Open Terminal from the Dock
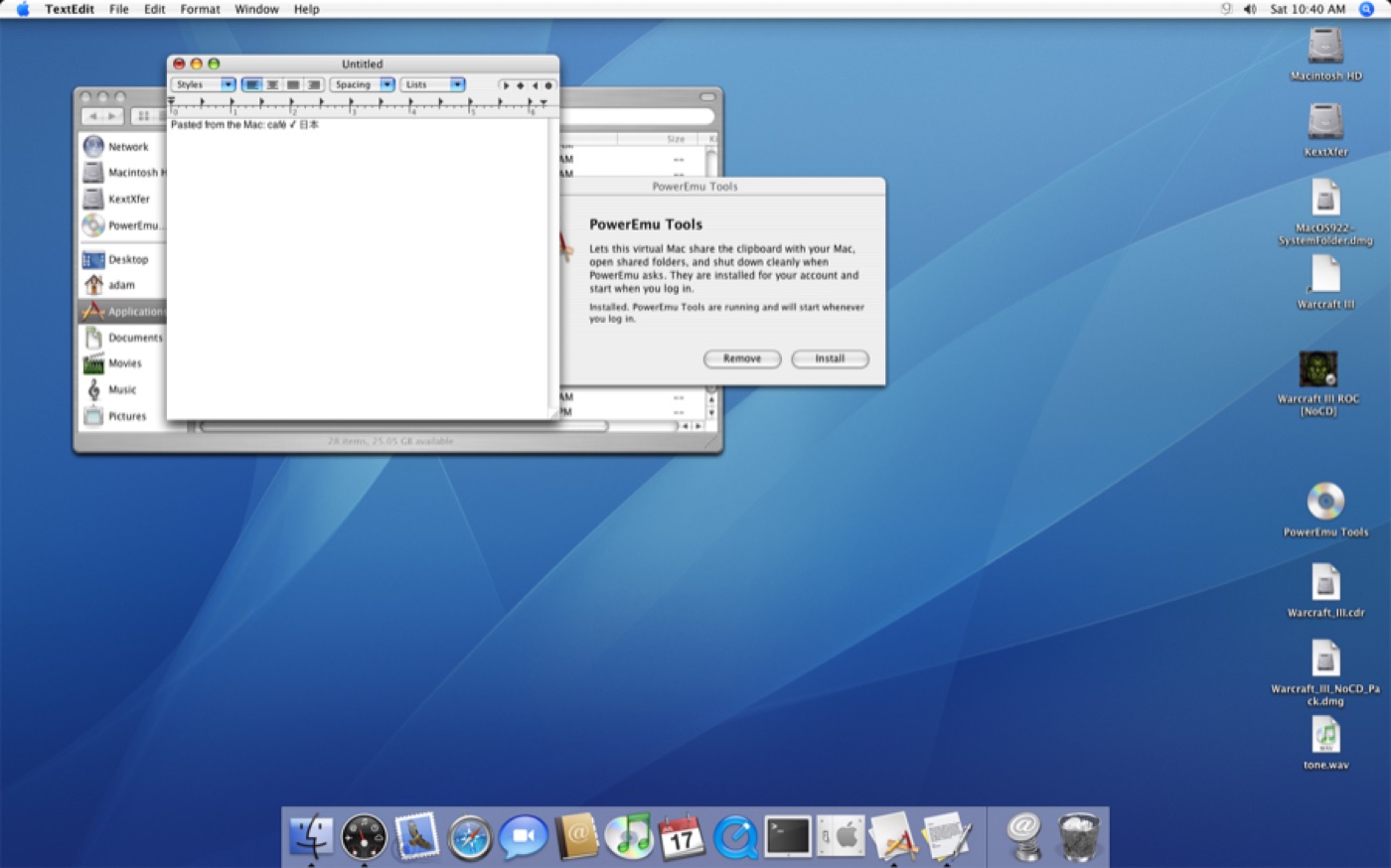This screenshot has width=1391, height=868. pos(788,836)
